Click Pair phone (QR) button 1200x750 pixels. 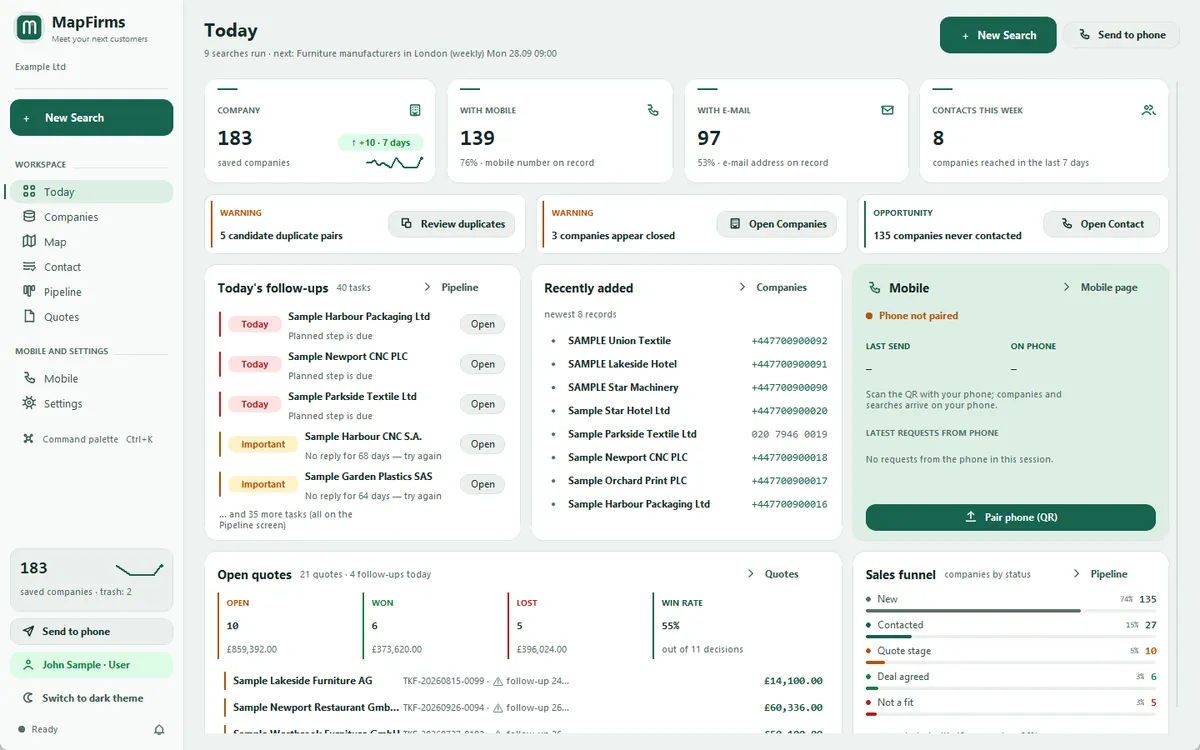(1011, 517)
